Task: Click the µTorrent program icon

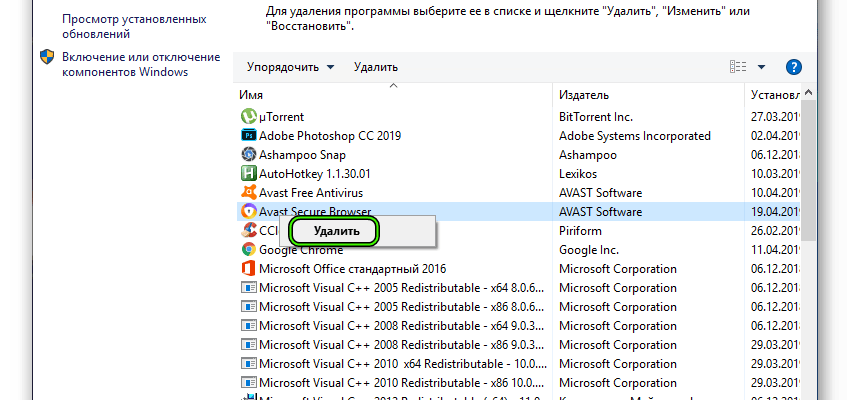Action: (x=249, y=117)
